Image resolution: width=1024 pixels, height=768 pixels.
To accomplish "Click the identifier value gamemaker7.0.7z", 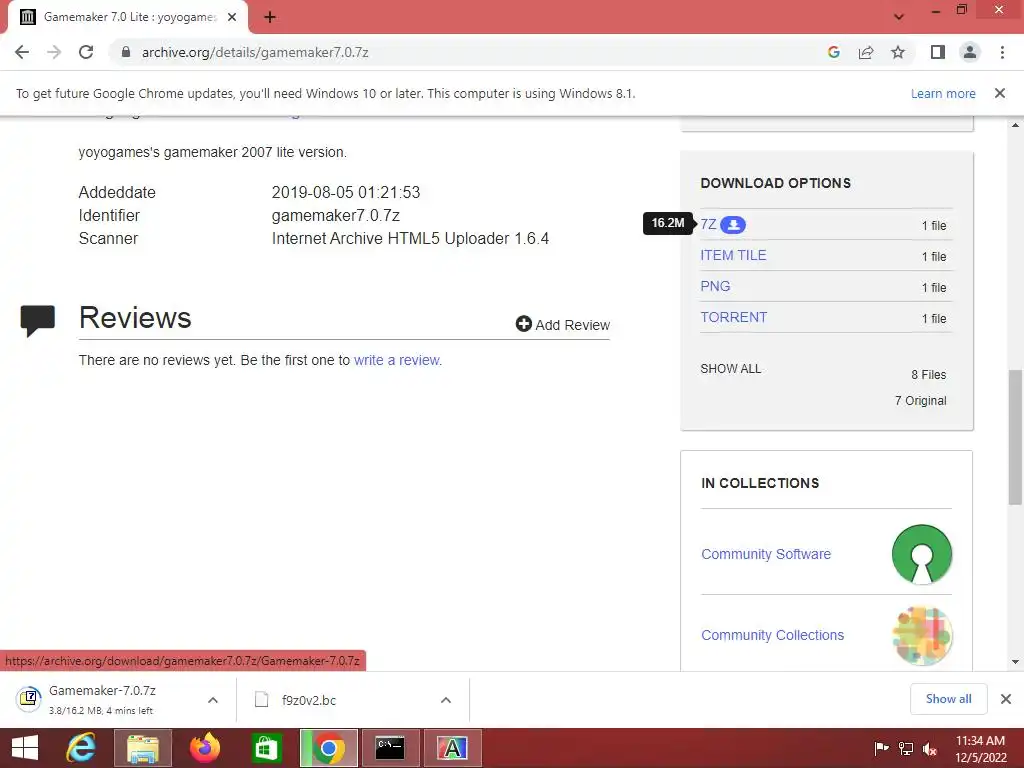I will click(x=336, y=216).
